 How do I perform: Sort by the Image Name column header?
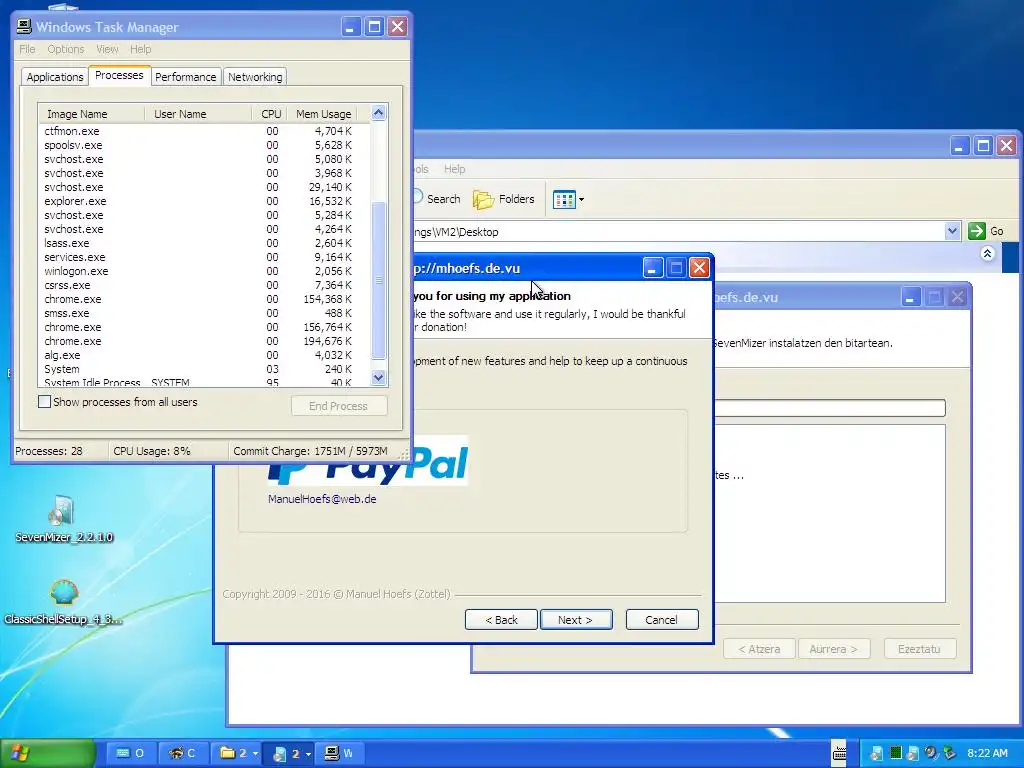pos(91,114)
